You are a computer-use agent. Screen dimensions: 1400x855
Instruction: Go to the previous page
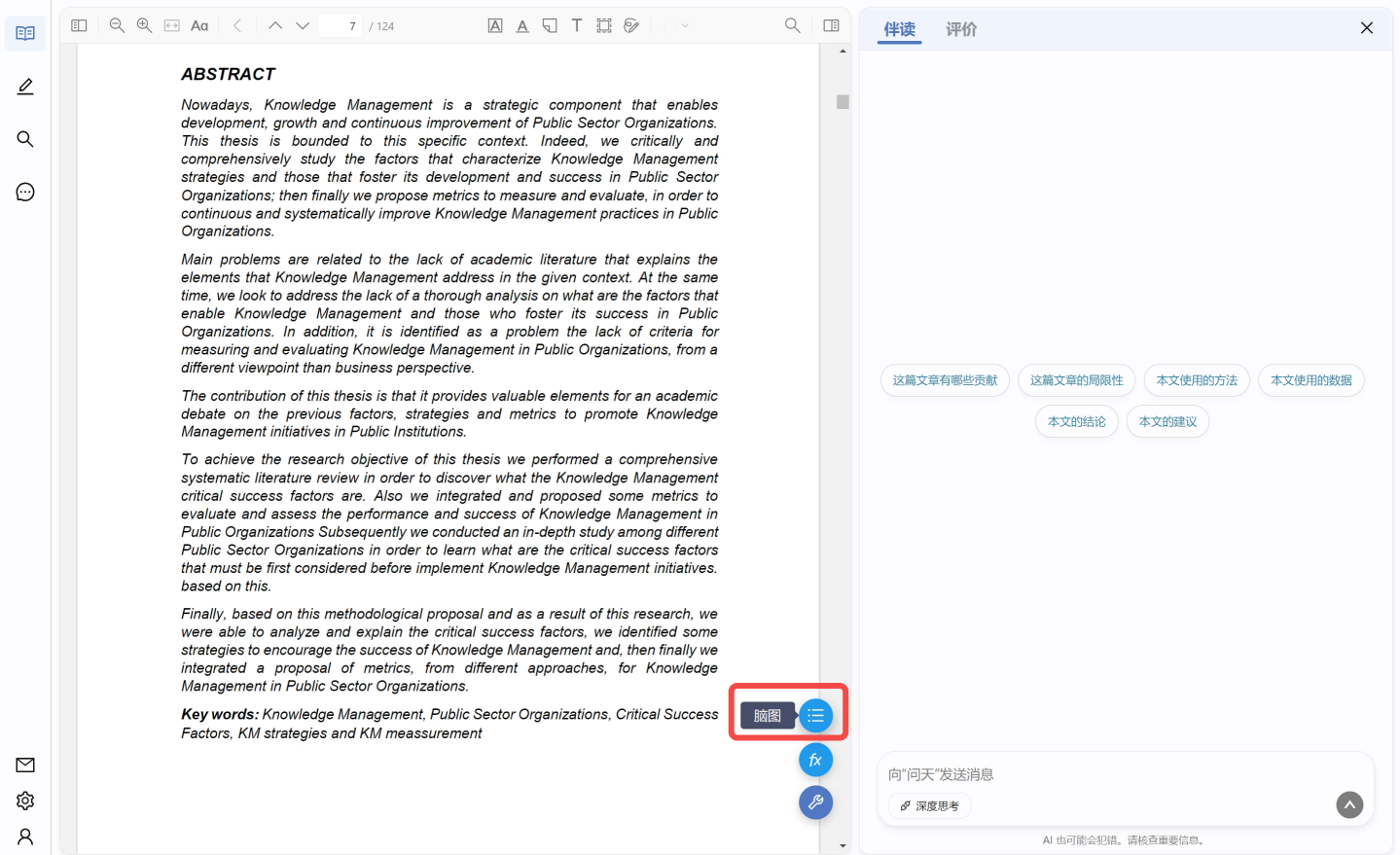click(275, 25)
